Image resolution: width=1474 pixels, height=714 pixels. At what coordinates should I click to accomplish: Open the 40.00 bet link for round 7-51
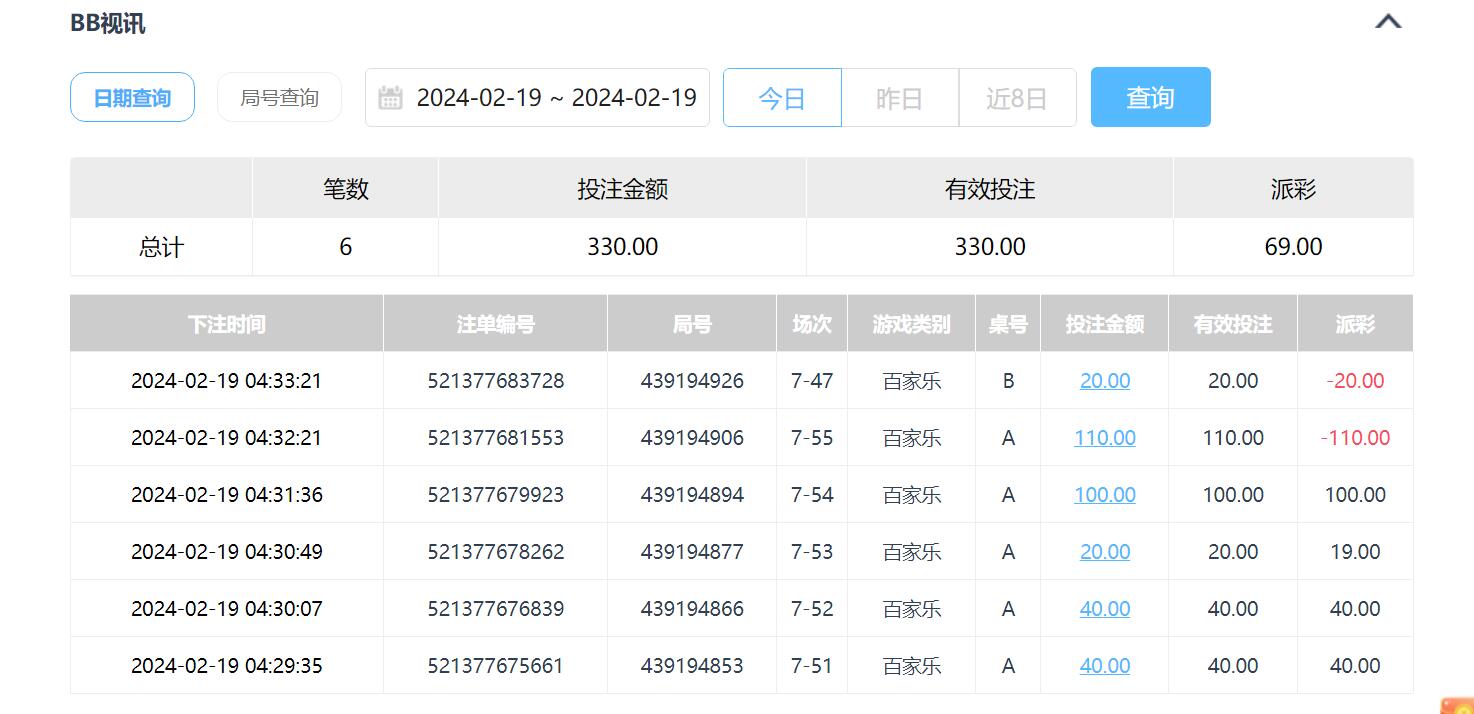pos(1104,666)
